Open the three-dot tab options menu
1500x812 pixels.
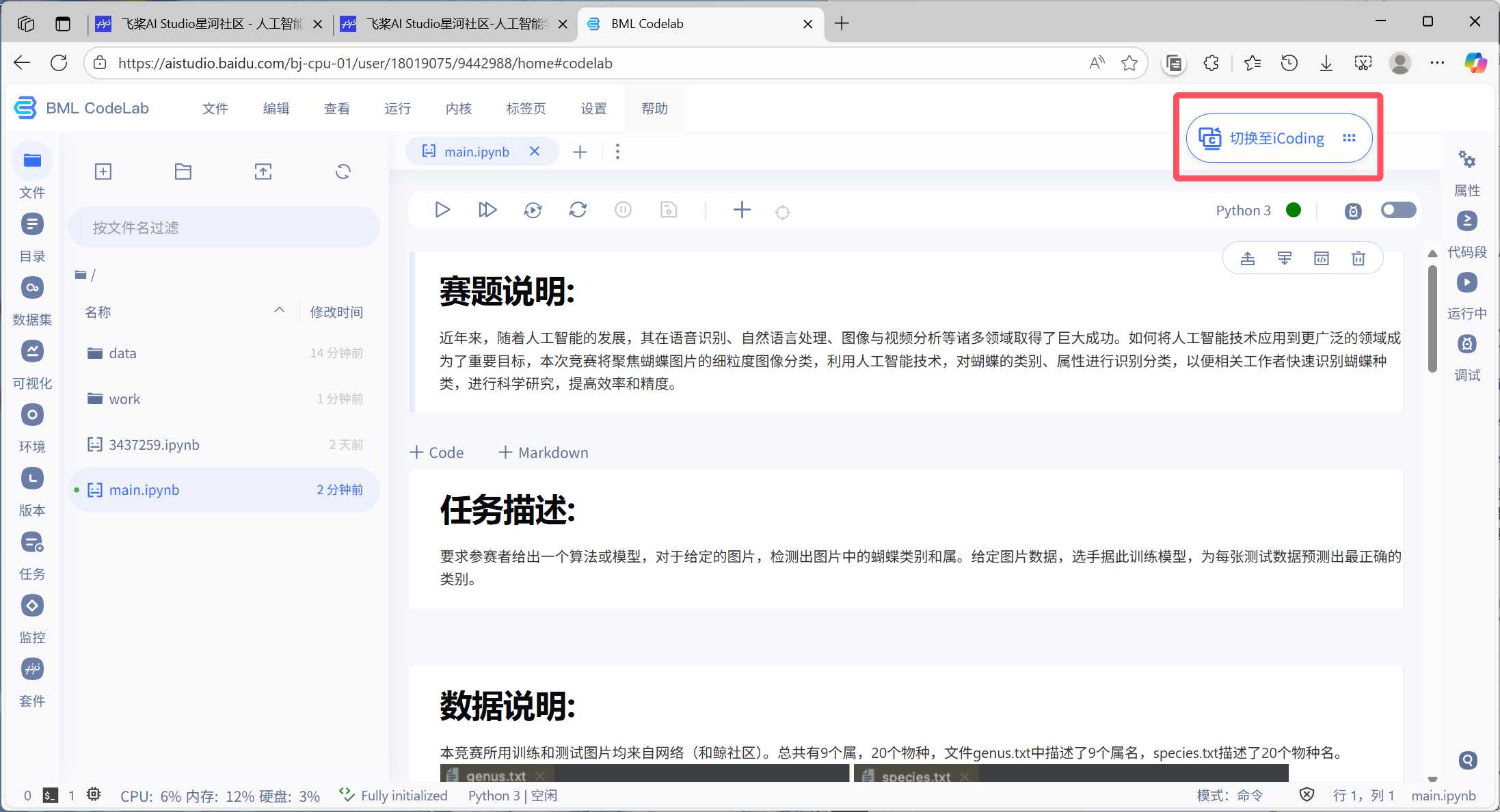tap(617, 152)
